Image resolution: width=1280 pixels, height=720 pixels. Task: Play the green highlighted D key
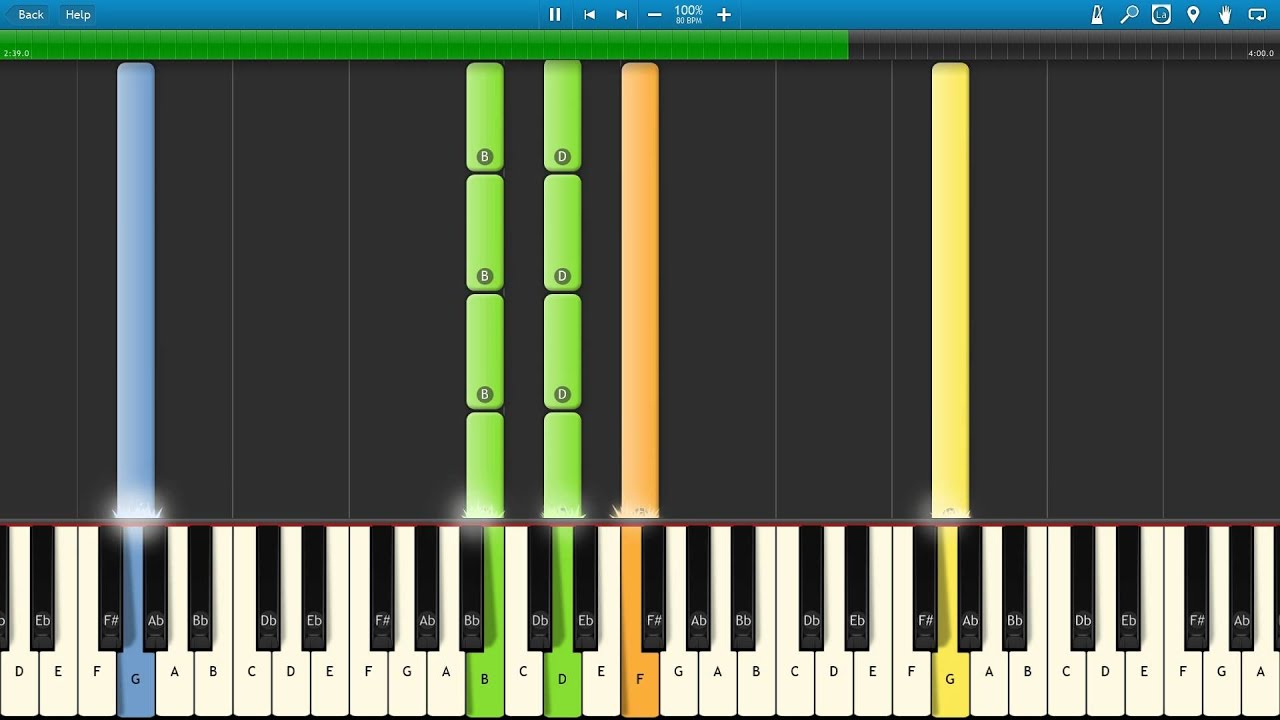(562, 680)
